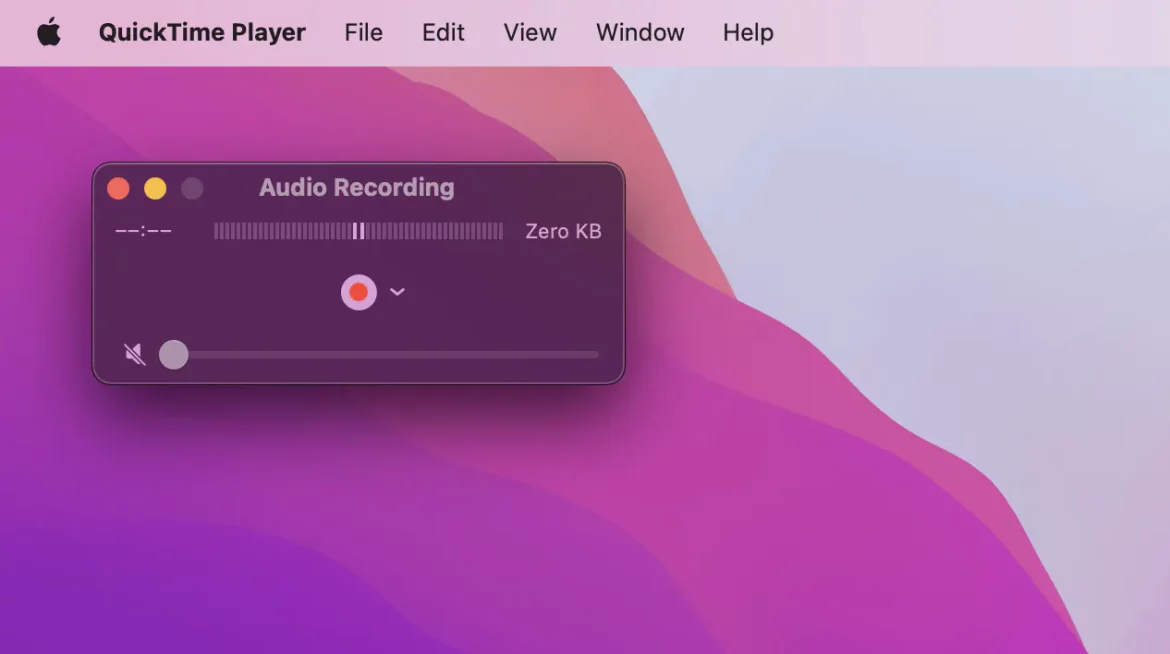Click the muted speaker icon
Viewport: 1170px width, 654px height.
click(x=134, y=354)
